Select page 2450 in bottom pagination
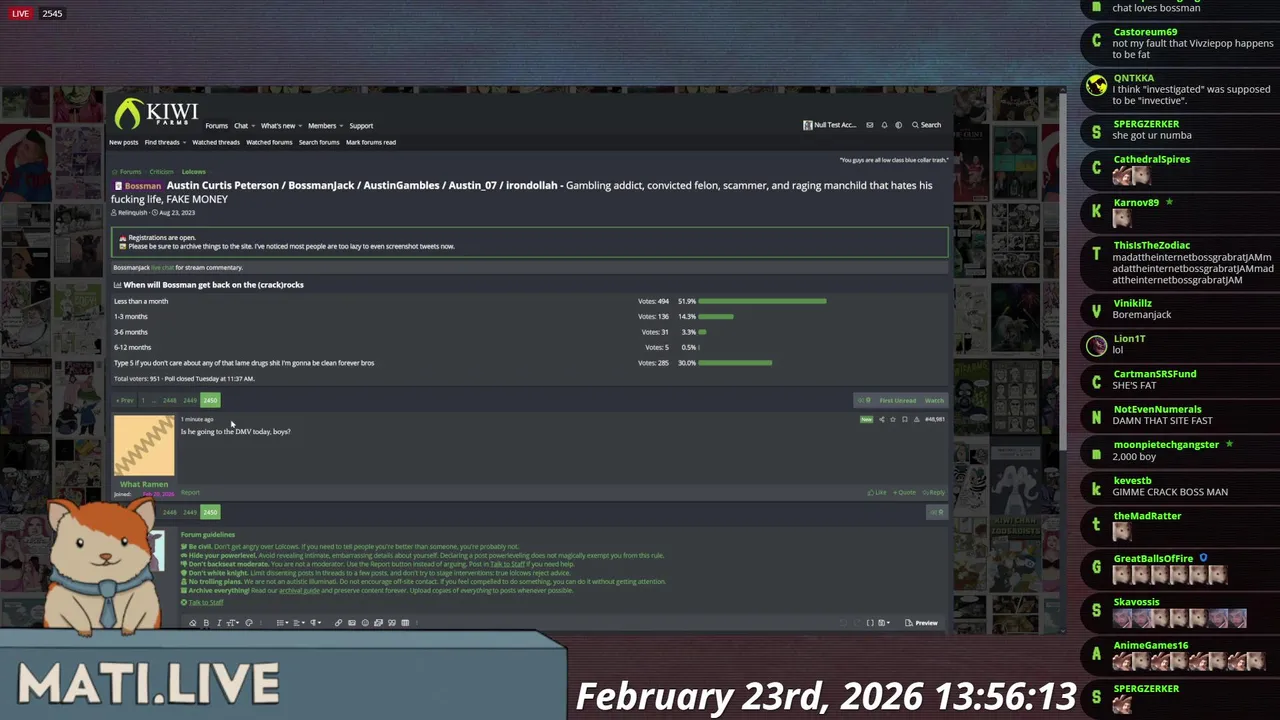The image size is (1280, 720). [210, 512]
